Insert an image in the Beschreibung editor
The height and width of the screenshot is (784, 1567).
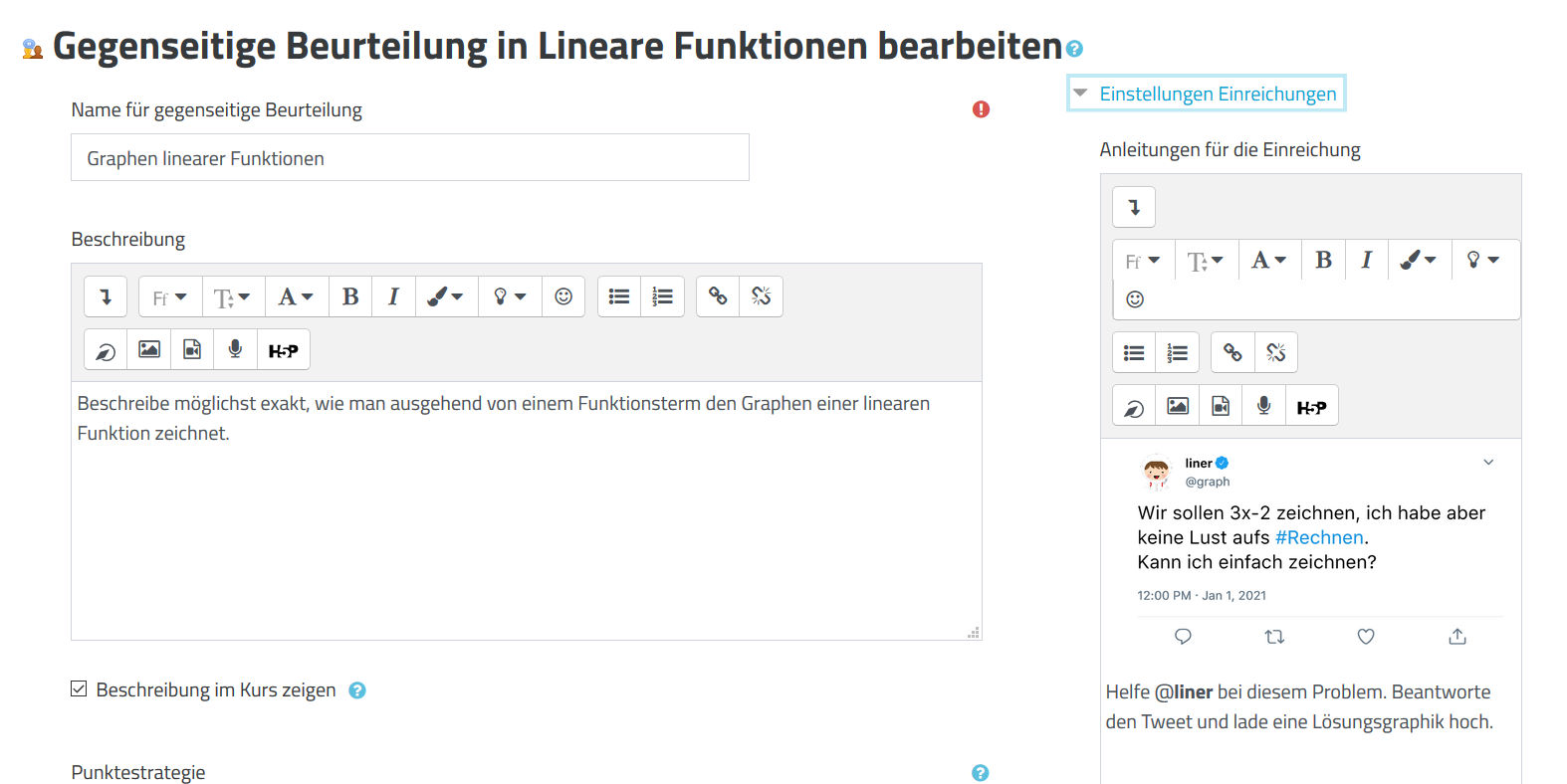pos(149,350)
